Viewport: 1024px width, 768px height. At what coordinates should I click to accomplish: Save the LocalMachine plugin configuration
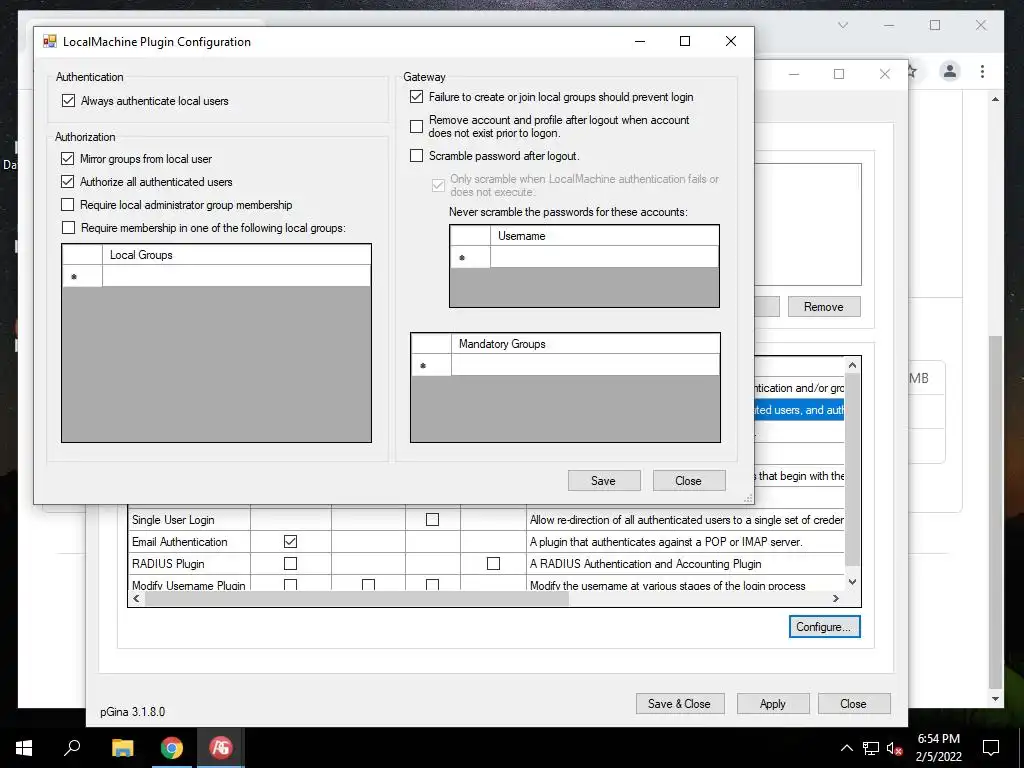tap(604, 481)
